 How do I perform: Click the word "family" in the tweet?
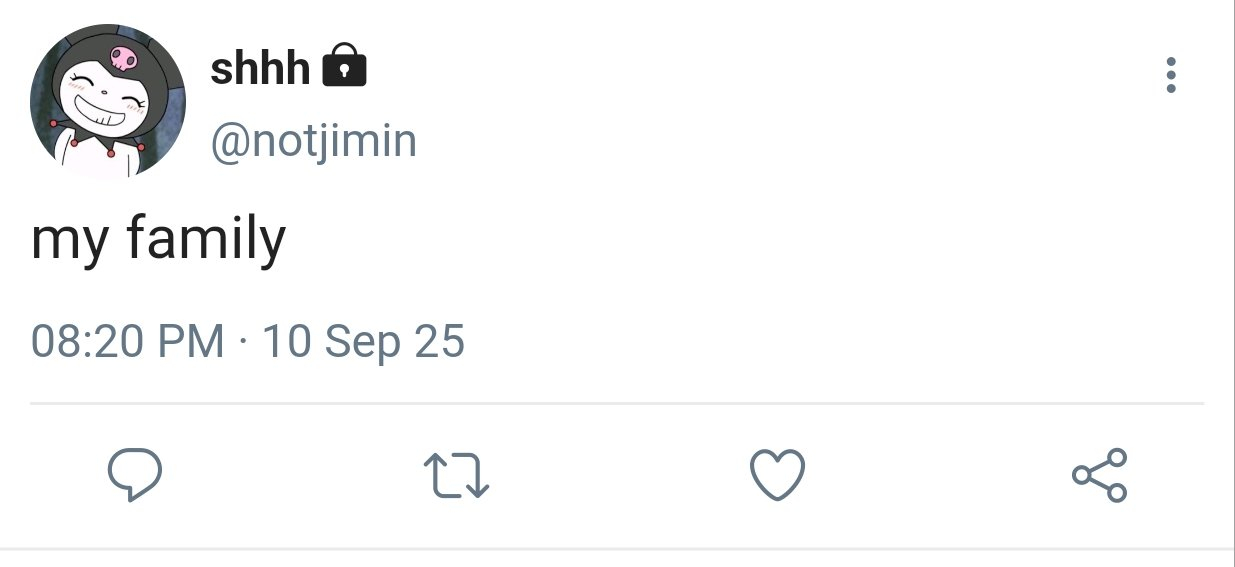pos(206,240)
